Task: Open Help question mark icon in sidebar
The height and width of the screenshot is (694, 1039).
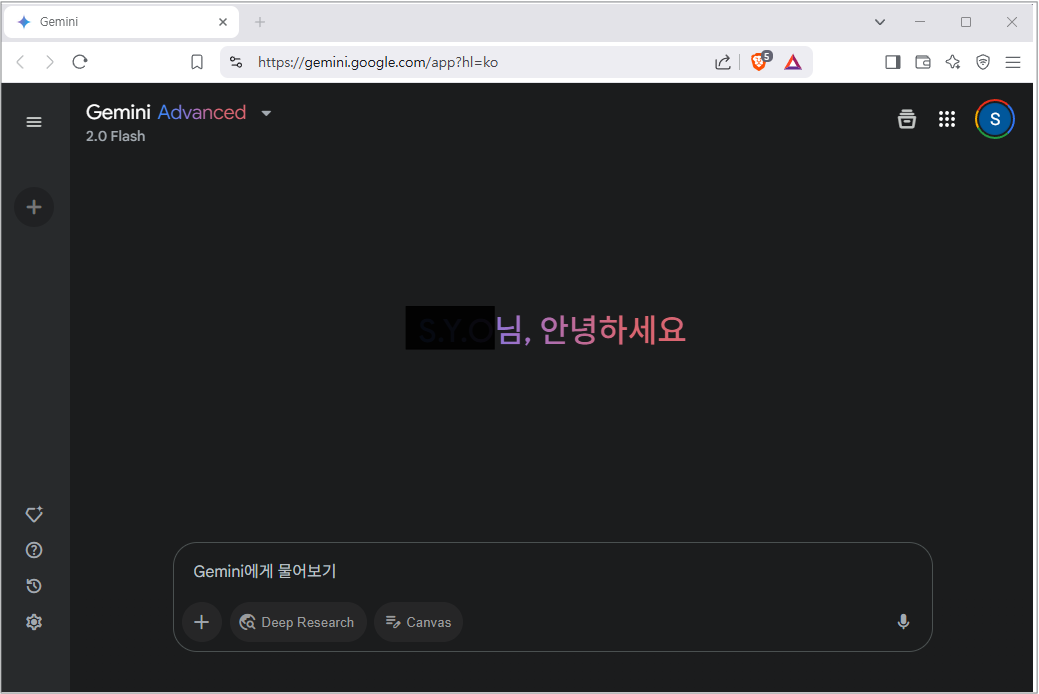Action: [34, 550]
